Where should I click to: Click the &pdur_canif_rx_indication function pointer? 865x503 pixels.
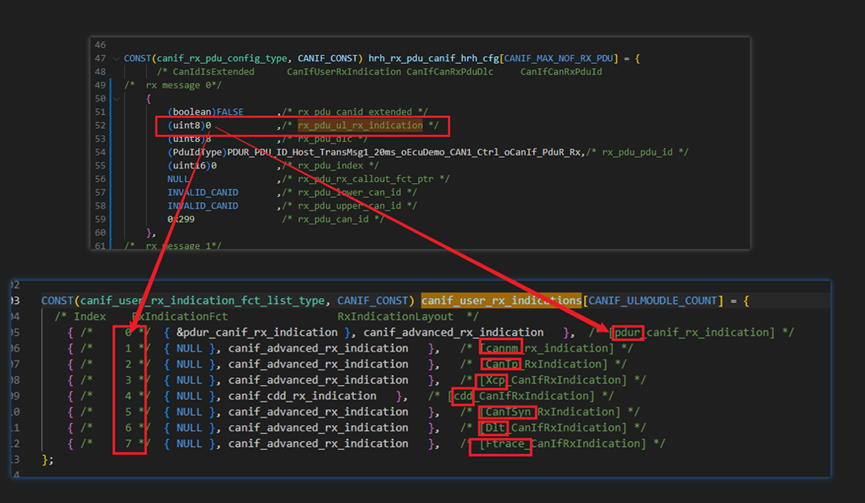coord(257,333)
